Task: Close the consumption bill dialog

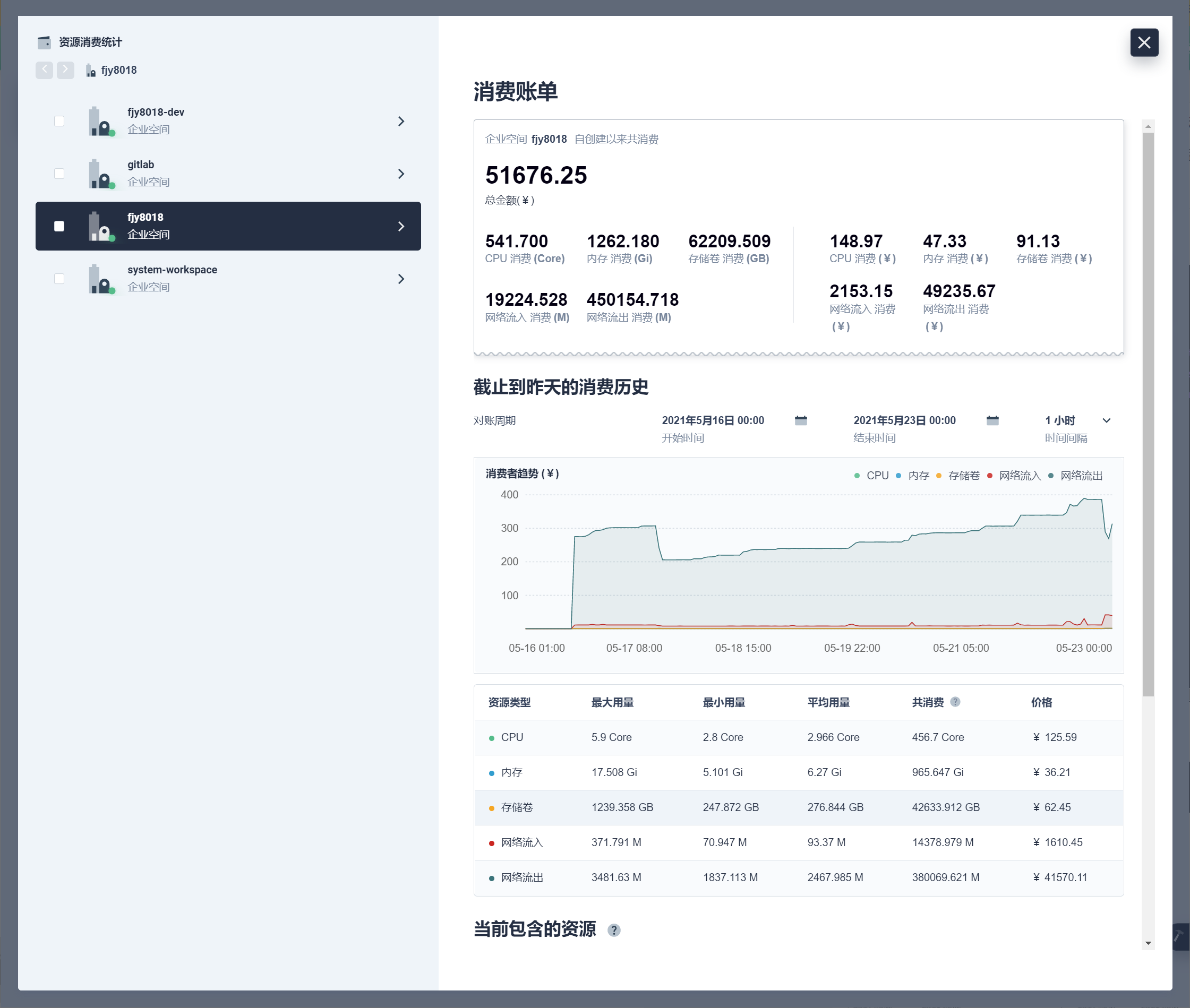Action: click(x=1144, y=43)
